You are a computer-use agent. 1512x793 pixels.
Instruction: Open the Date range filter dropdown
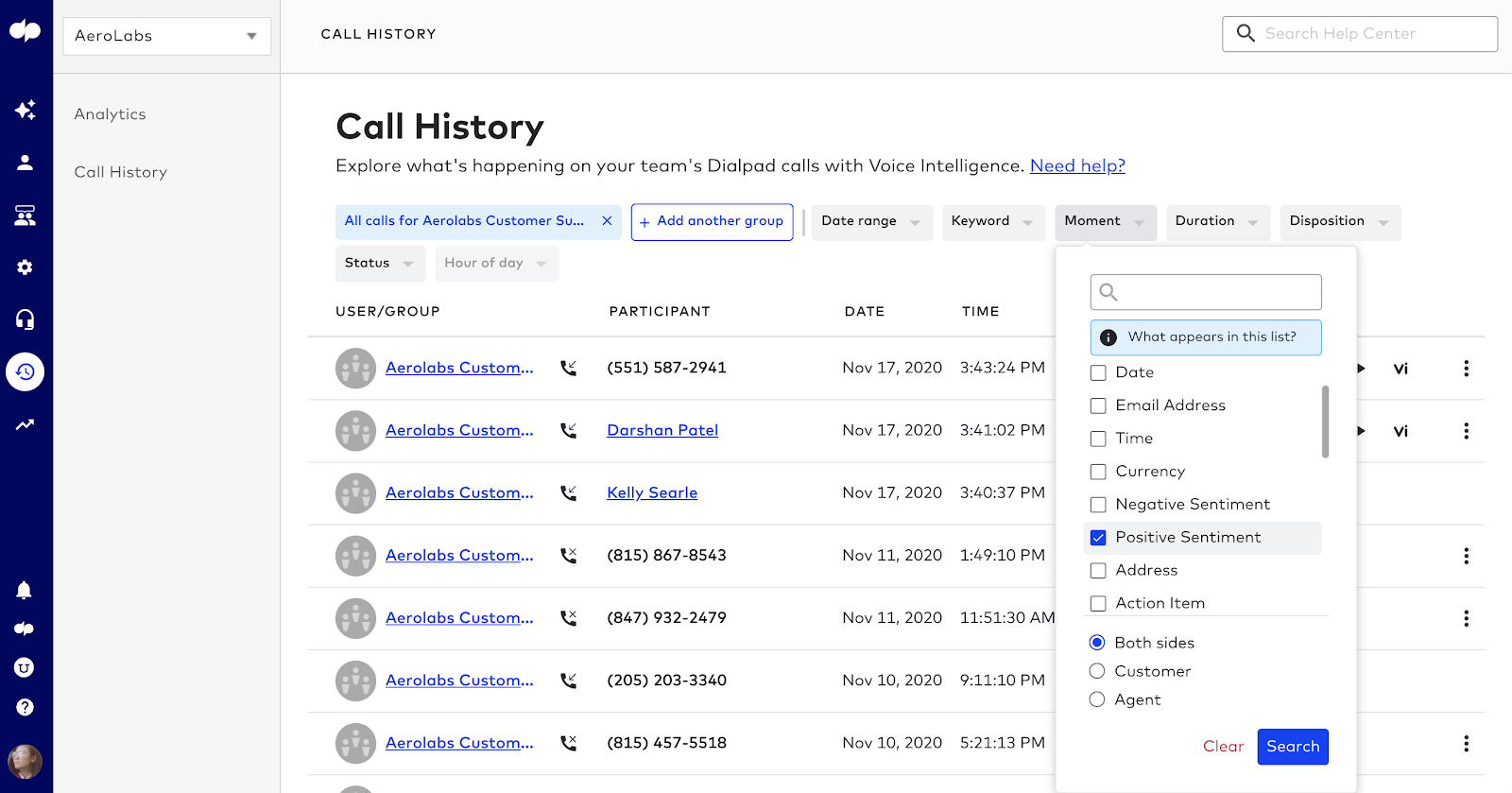click(871, 222)
